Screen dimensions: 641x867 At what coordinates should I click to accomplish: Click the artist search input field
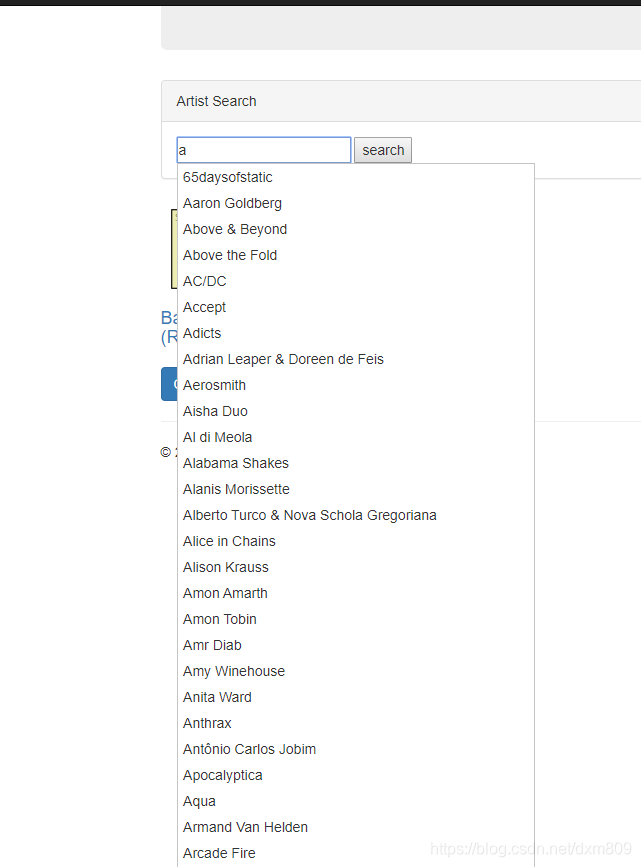point(264,150)
